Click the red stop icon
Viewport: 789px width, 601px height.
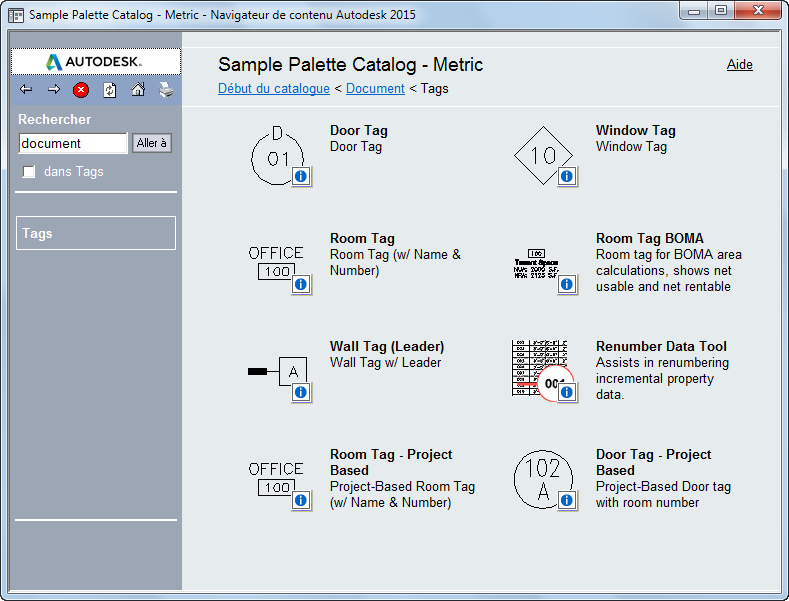pyautogui.click(x=81, y=90)
